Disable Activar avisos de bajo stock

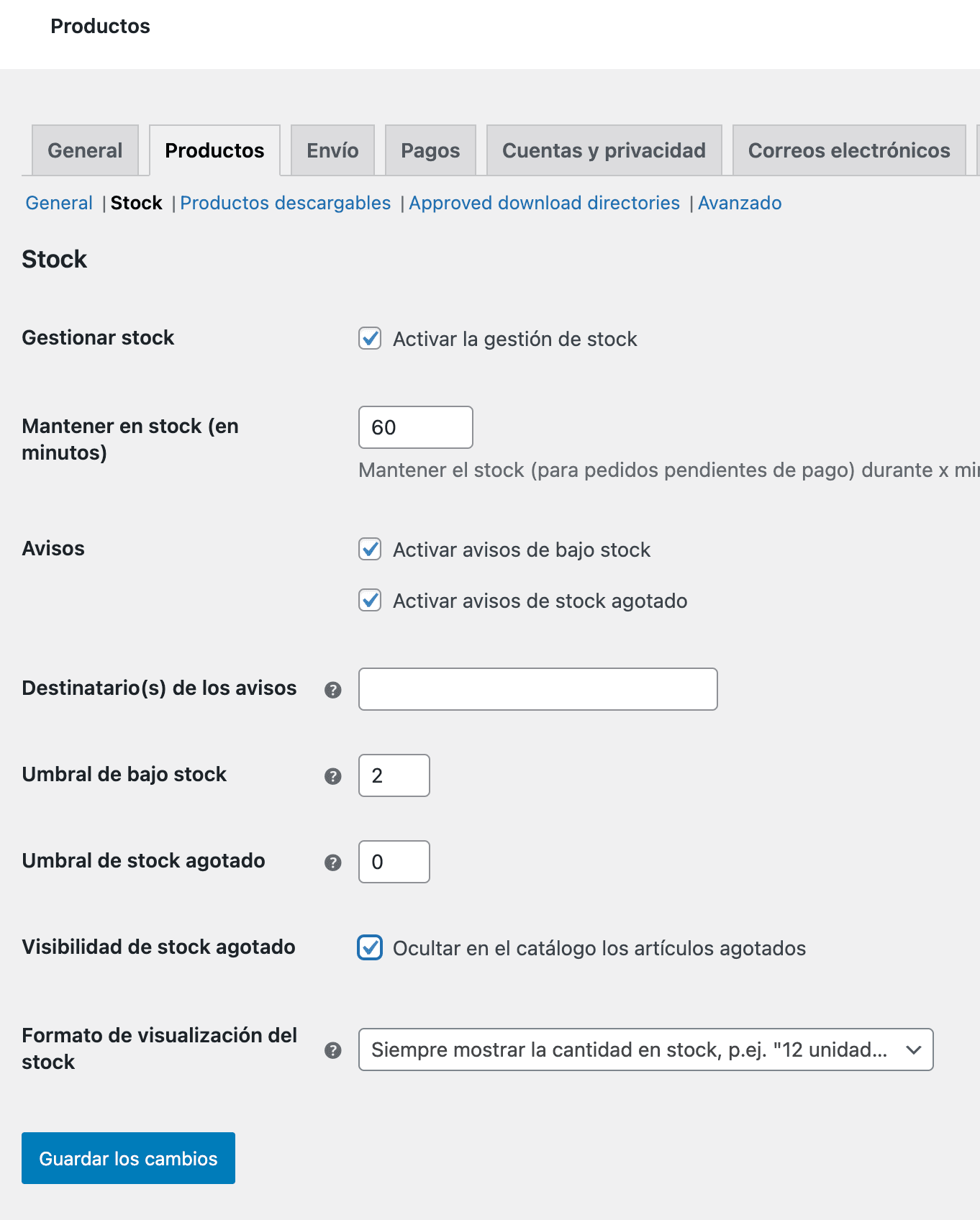pyautogui.click(x=370, y=549)
